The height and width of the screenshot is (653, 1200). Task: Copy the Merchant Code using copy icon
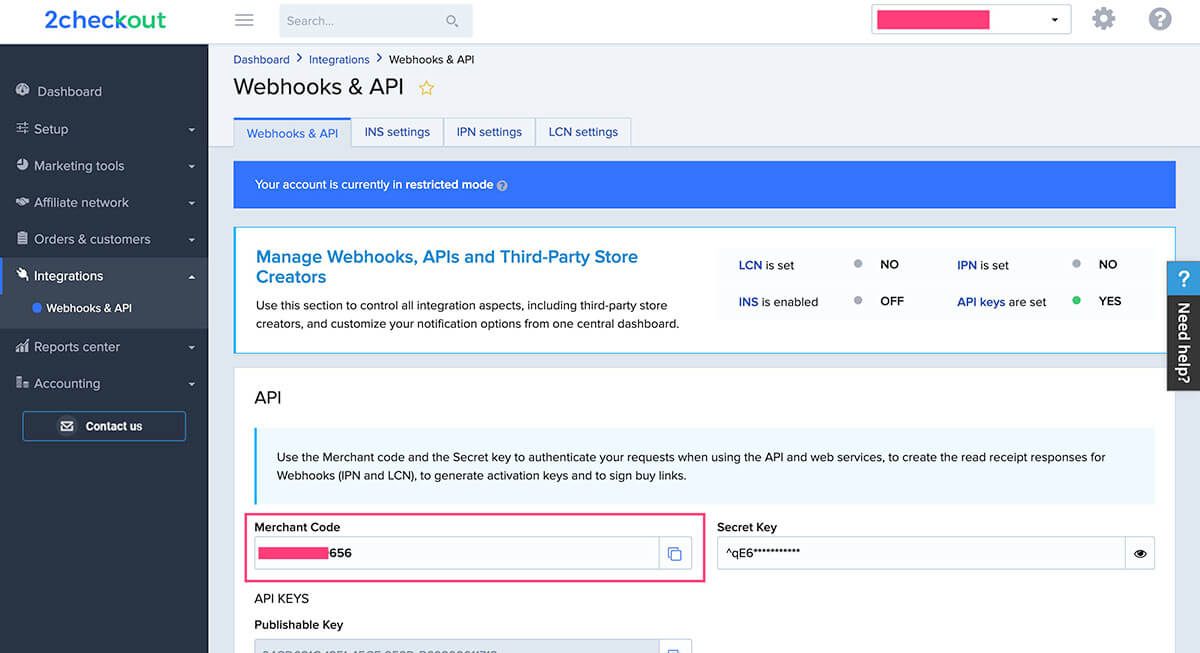675,552
